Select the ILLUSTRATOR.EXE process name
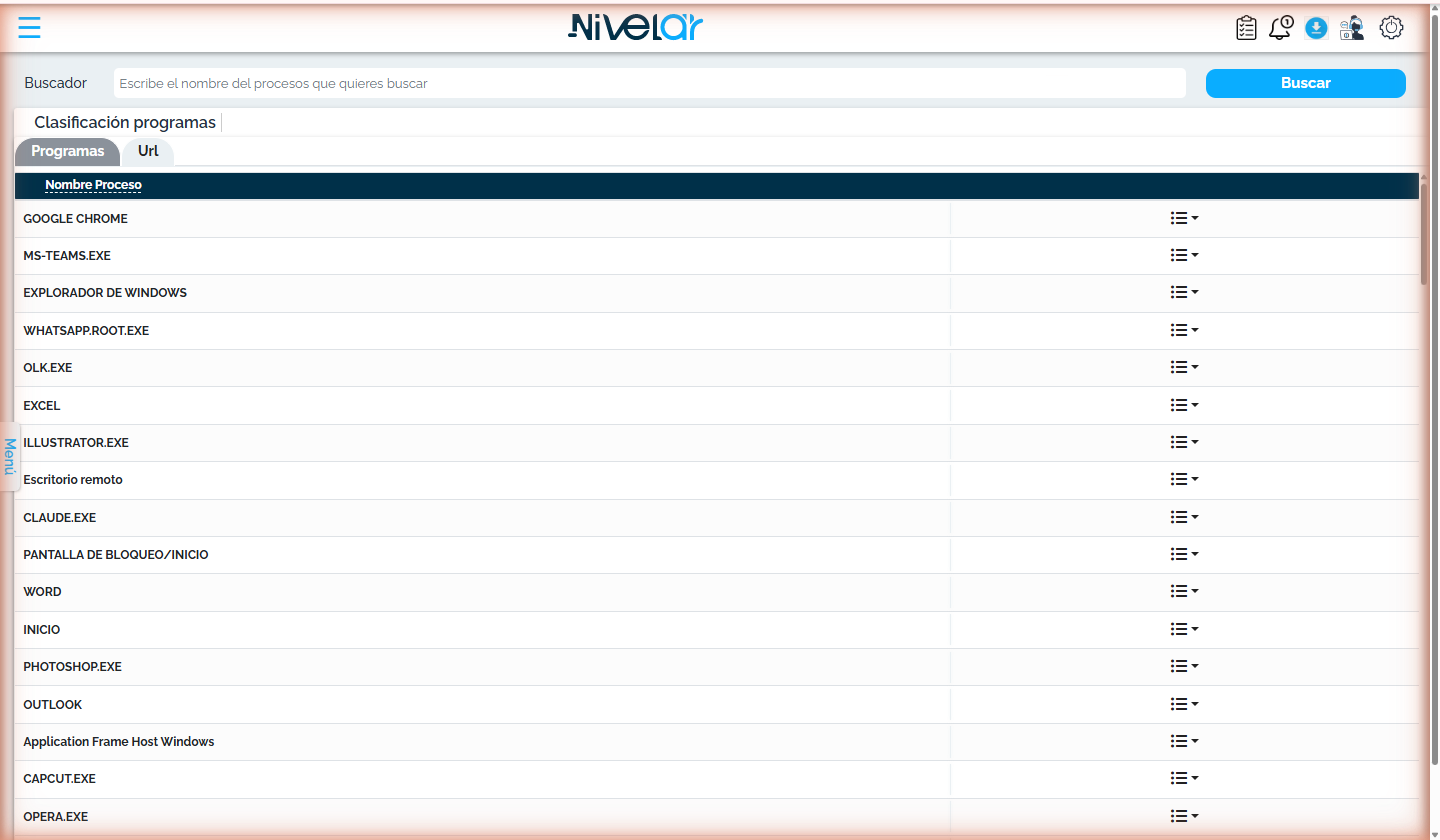This screenshot has width=1440, height=840. (76, 442)
